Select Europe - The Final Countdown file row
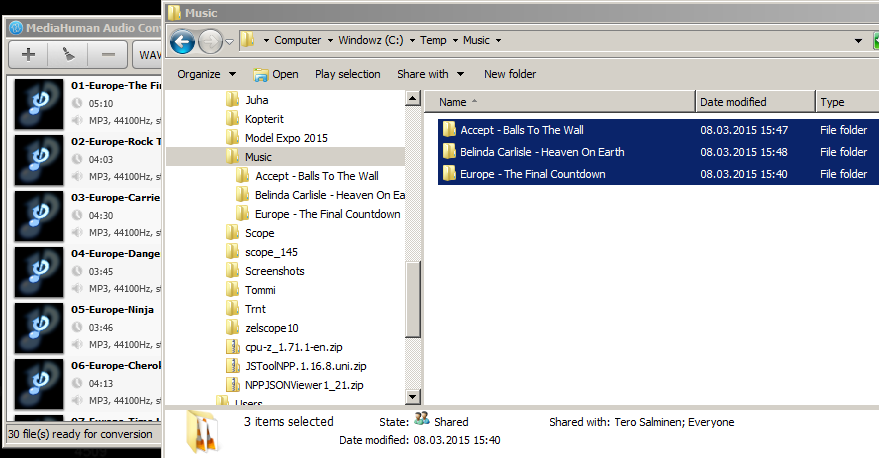 pyautogui.click(x=658, y=174)
